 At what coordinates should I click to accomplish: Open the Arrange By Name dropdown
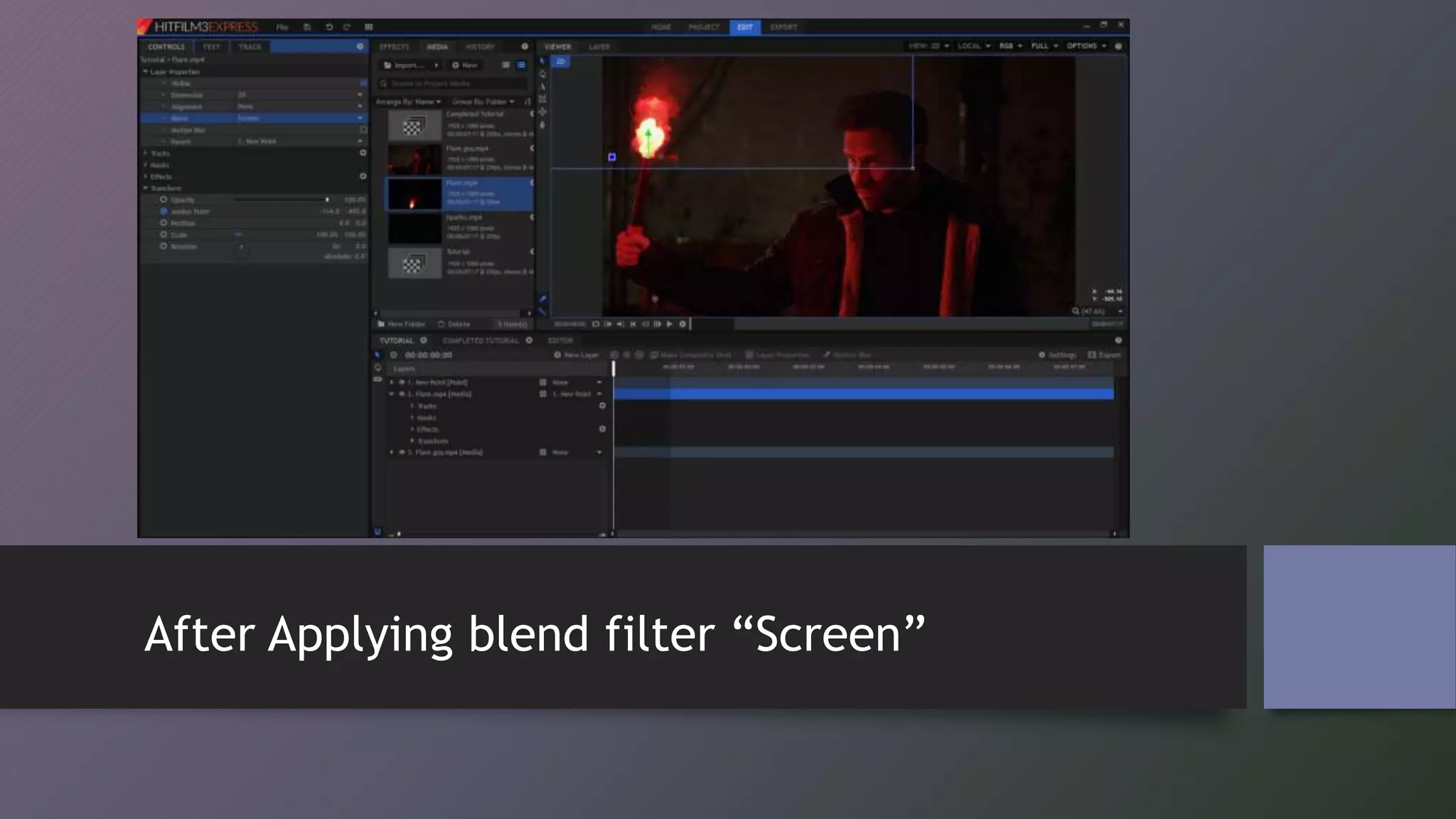[x=408, y=102]
